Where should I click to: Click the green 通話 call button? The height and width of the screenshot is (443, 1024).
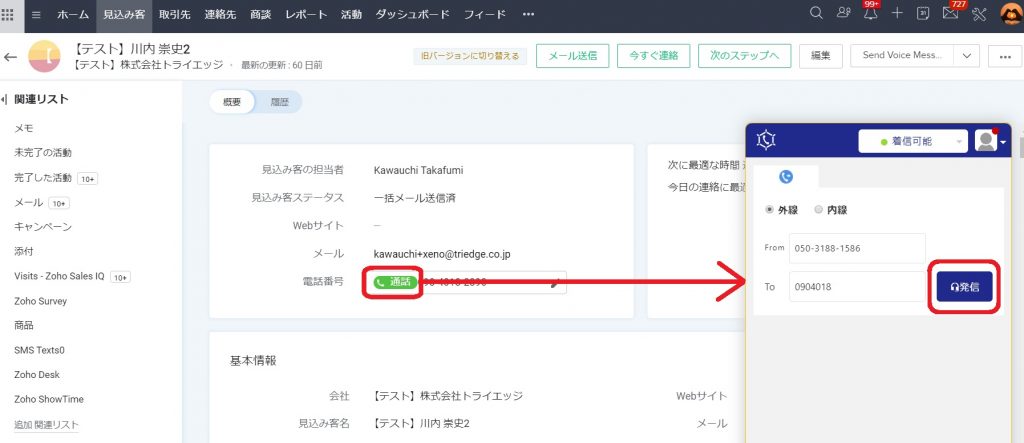coord(396,282)
